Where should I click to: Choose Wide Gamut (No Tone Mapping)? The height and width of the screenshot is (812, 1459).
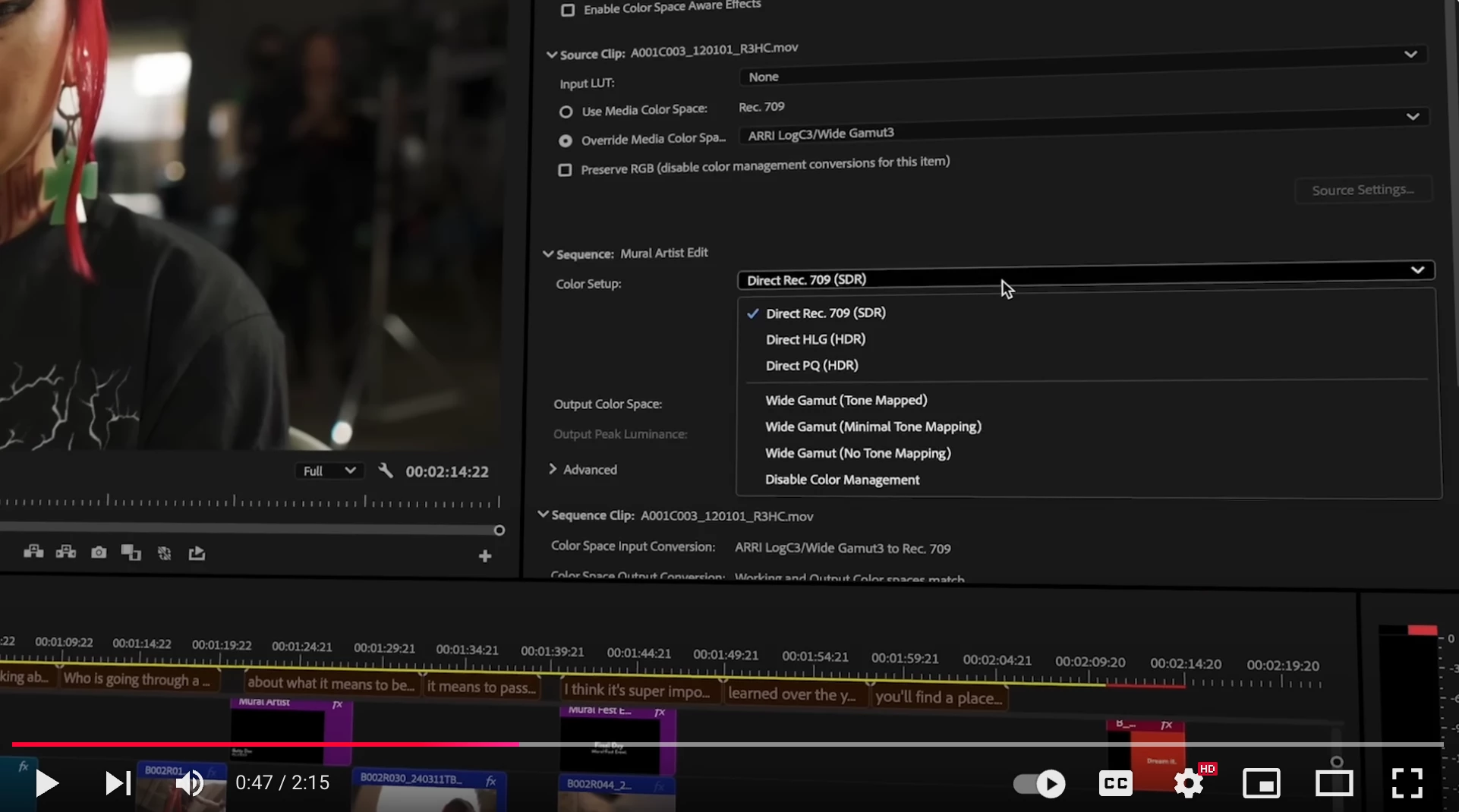[x=858, y=453]
